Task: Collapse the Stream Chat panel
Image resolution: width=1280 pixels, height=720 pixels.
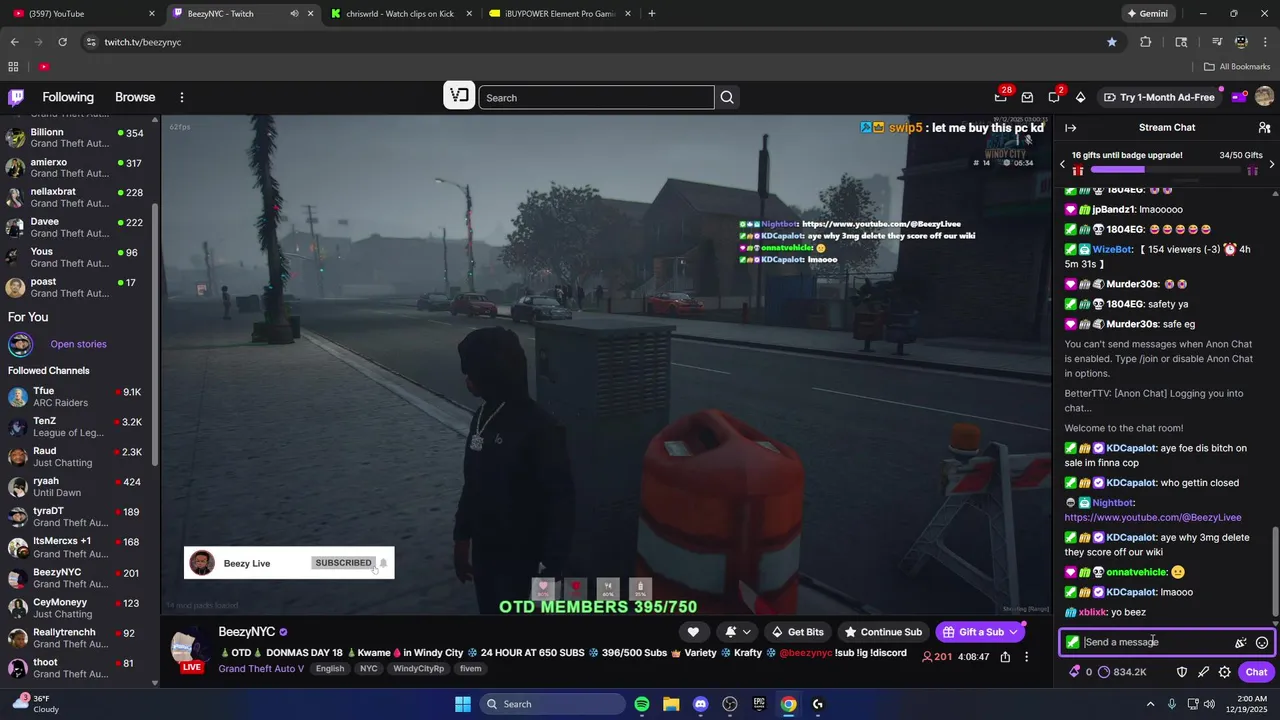Action: tap(1070, 127)
